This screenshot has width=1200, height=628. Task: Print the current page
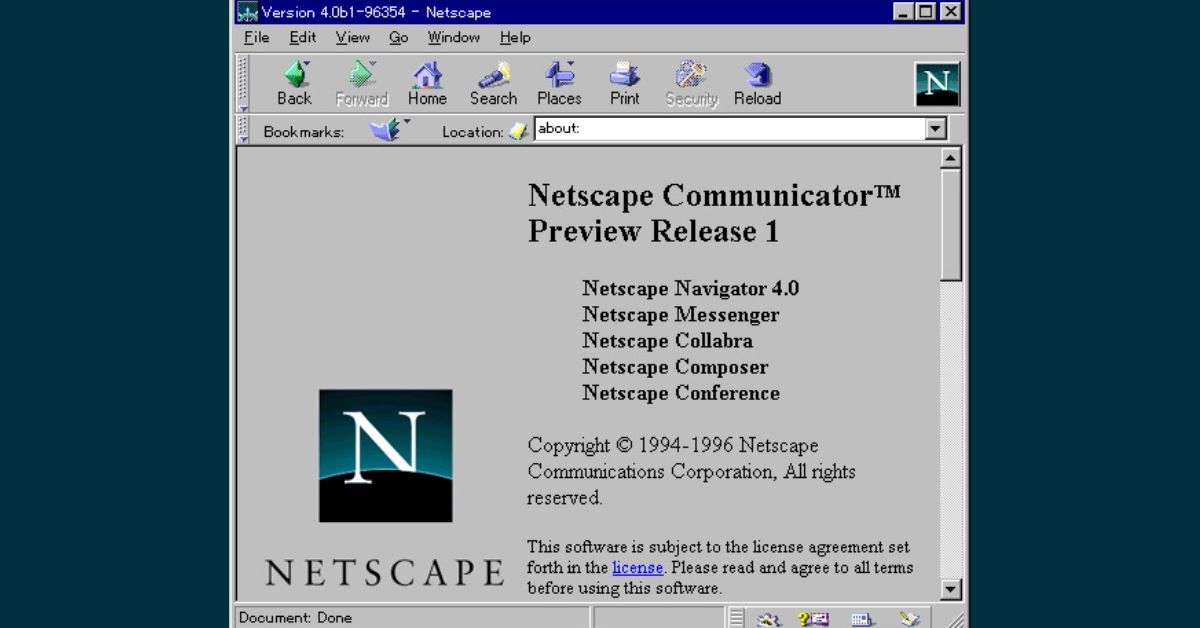pos(625,84)
